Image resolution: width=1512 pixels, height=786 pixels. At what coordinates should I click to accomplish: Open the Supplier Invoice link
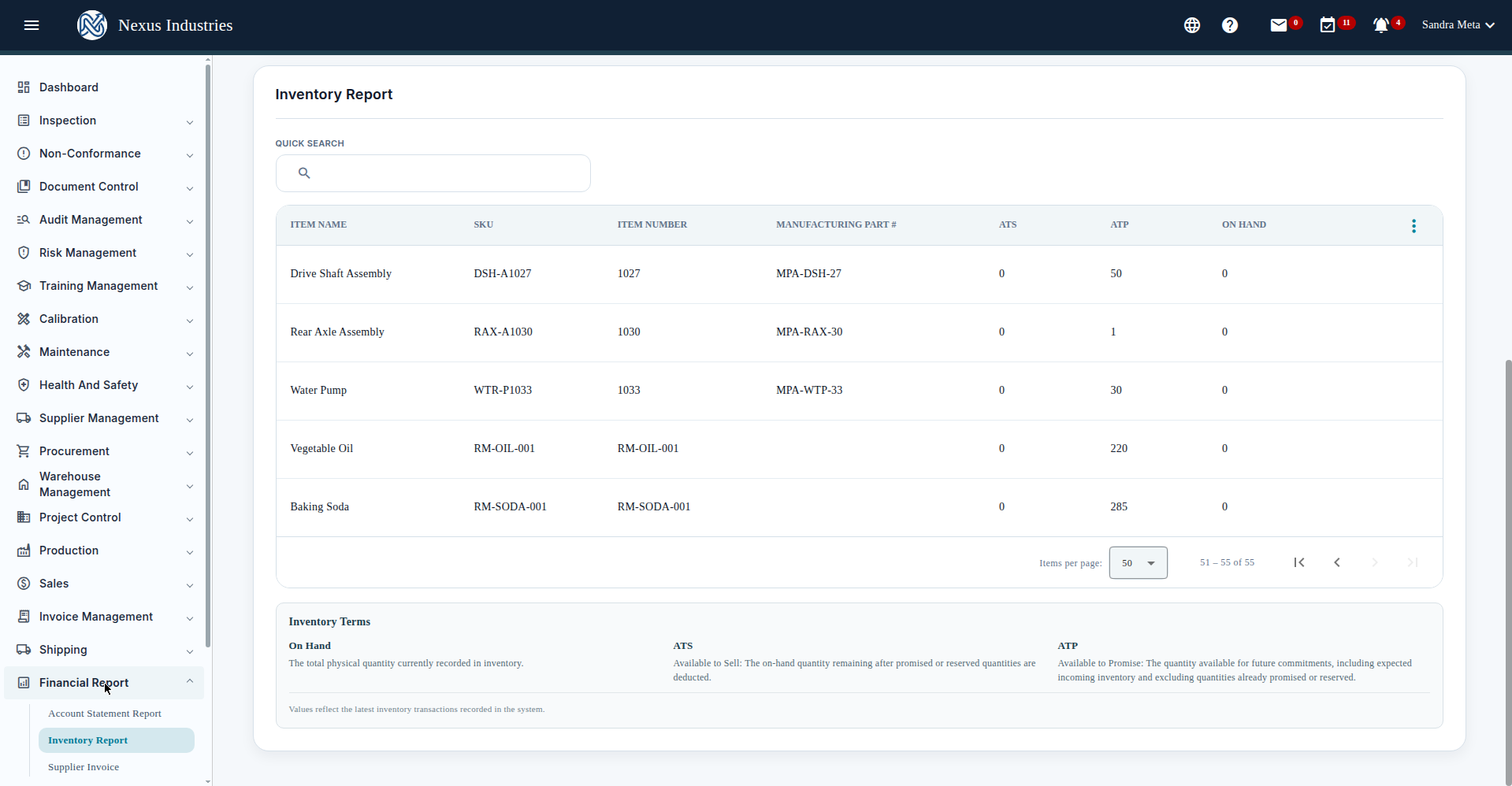point(84,767)
